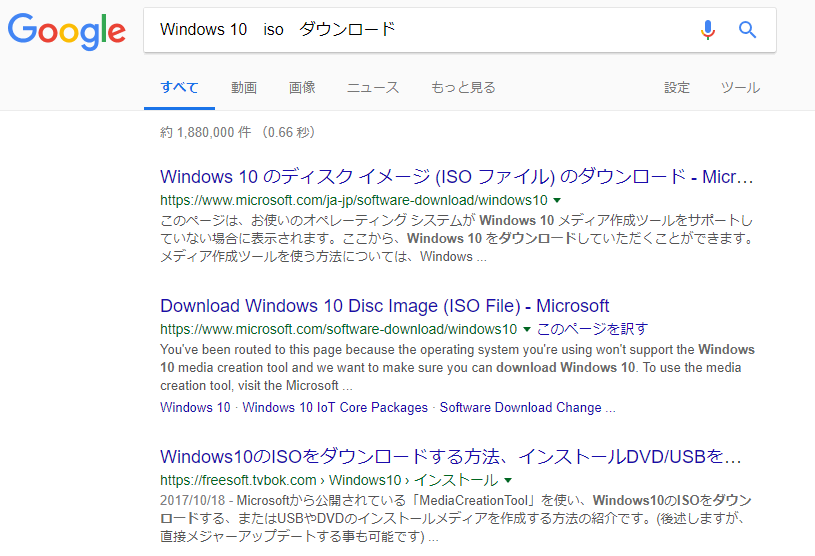This screenshot has height=556, width=815.
Task: Click the blue magnifier search button
Action: pos(747,30)
